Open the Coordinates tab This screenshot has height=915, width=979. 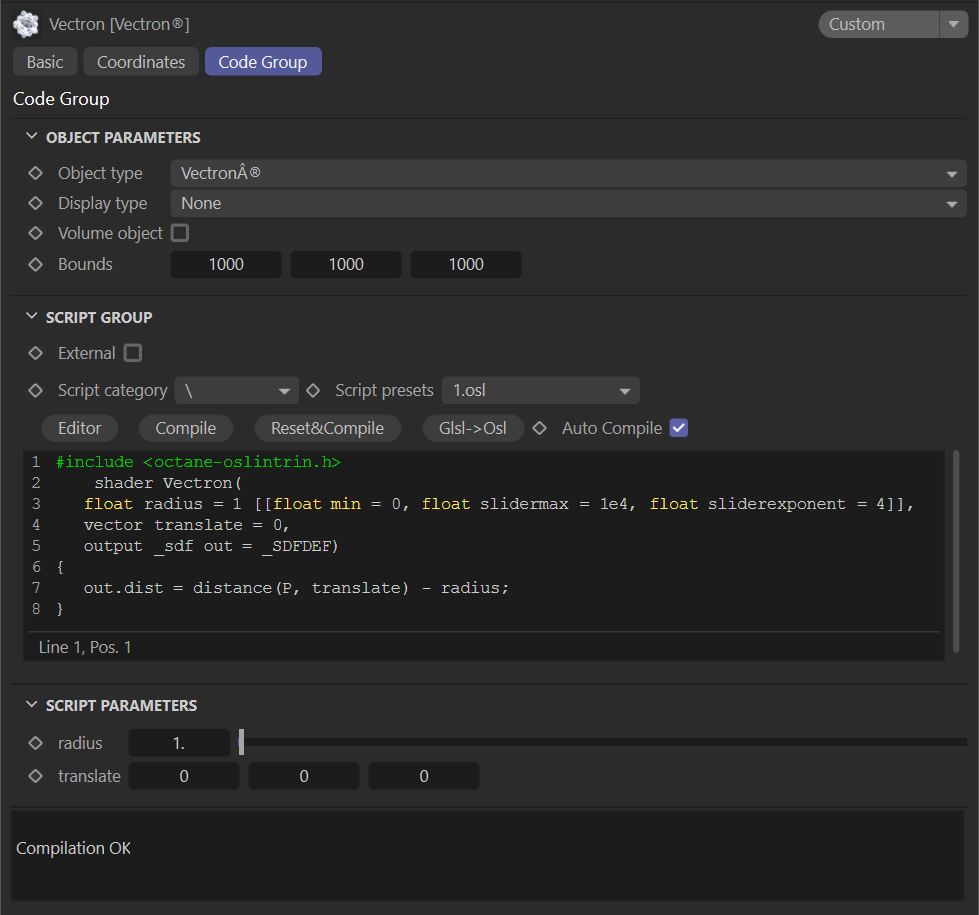pos(141,62)
